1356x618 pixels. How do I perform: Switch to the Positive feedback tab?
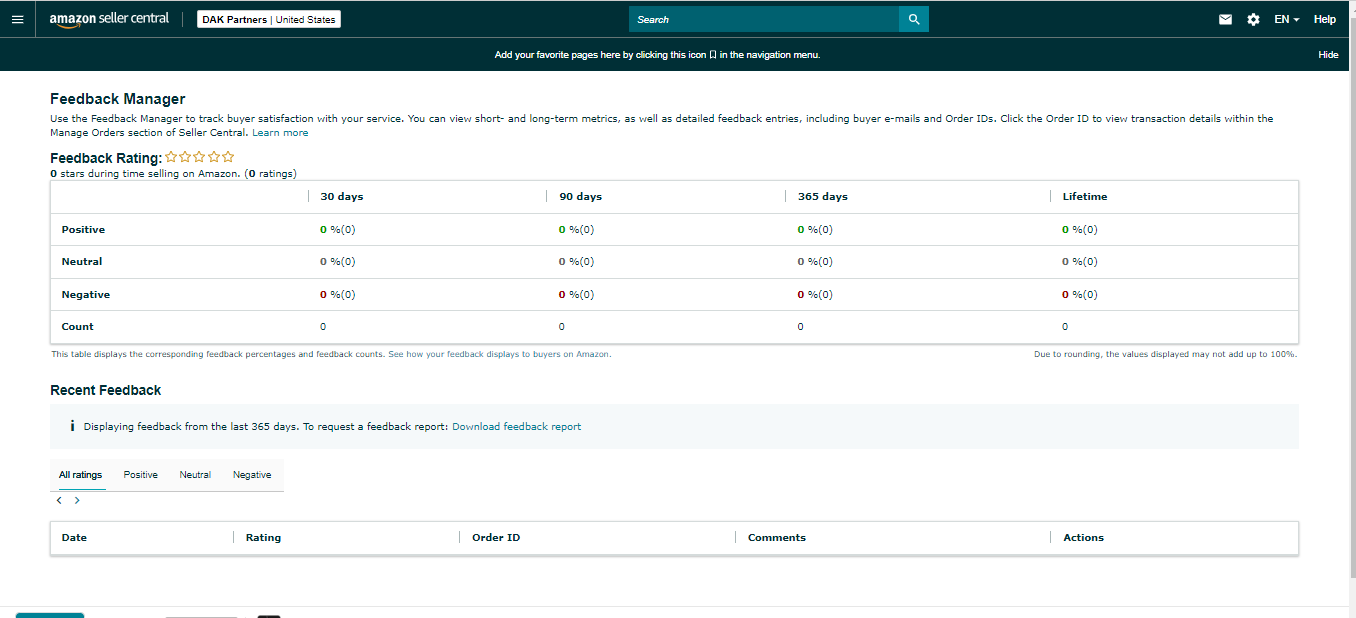(x=141, y=475)
